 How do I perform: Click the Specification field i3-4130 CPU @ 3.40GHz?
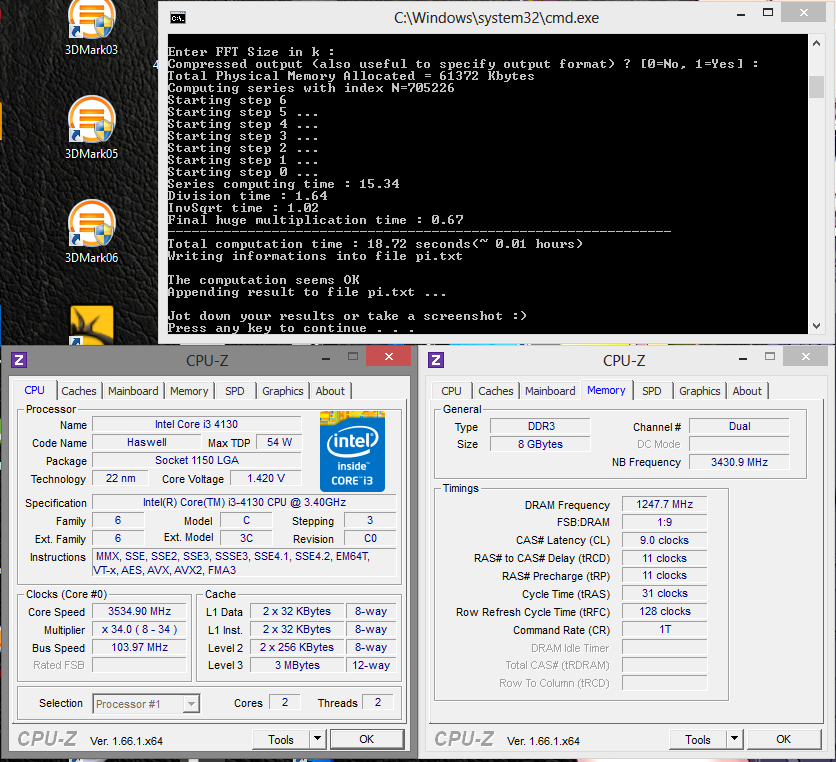pyautogui.click(x=244, y=502)
